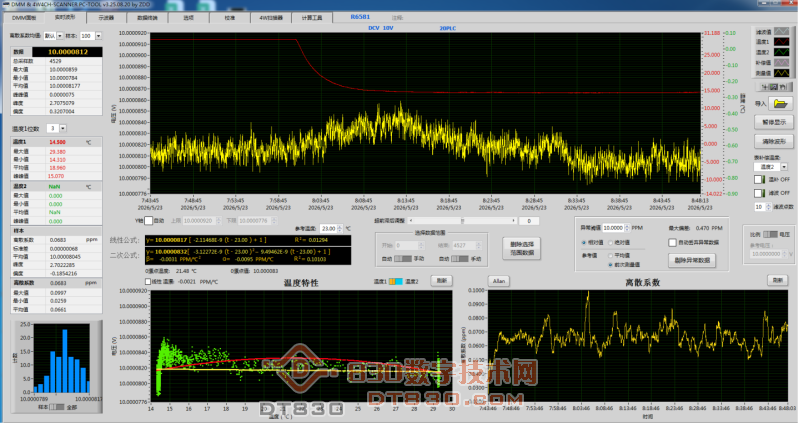Screen dimensions: 799x424
Task: Click the Allan button
Action: click(499, 281)
